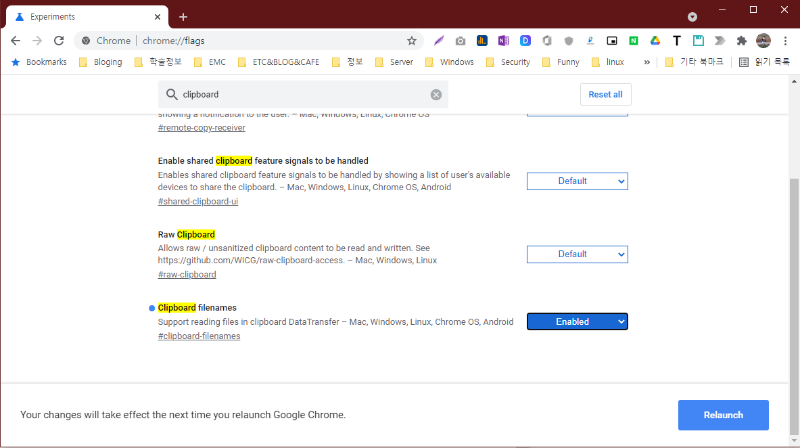Reload the page with refresh icon
800x448 pixels.
click(x=59, y=41)
